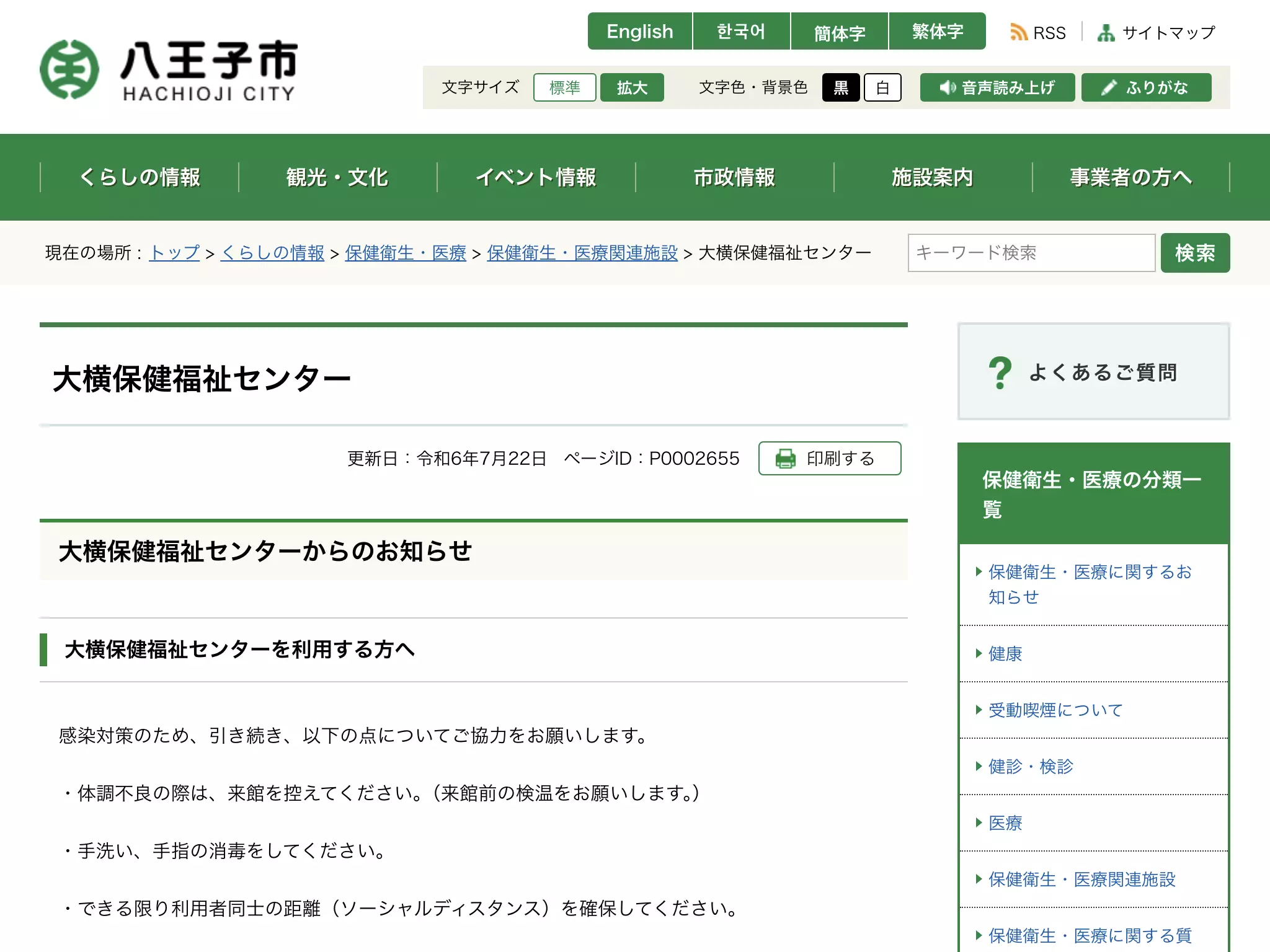Switch language to 한국어

point(741,31)
